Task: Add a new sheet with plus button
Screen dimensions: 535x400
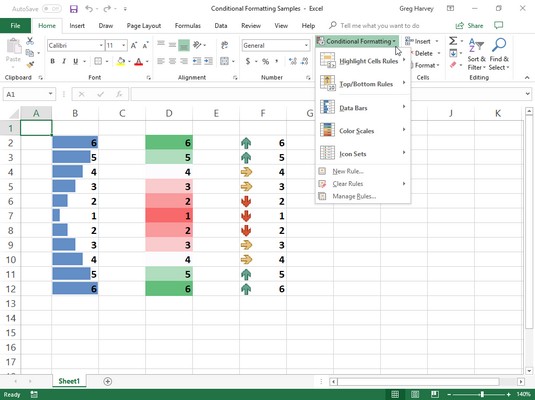Action: [107, 381]
